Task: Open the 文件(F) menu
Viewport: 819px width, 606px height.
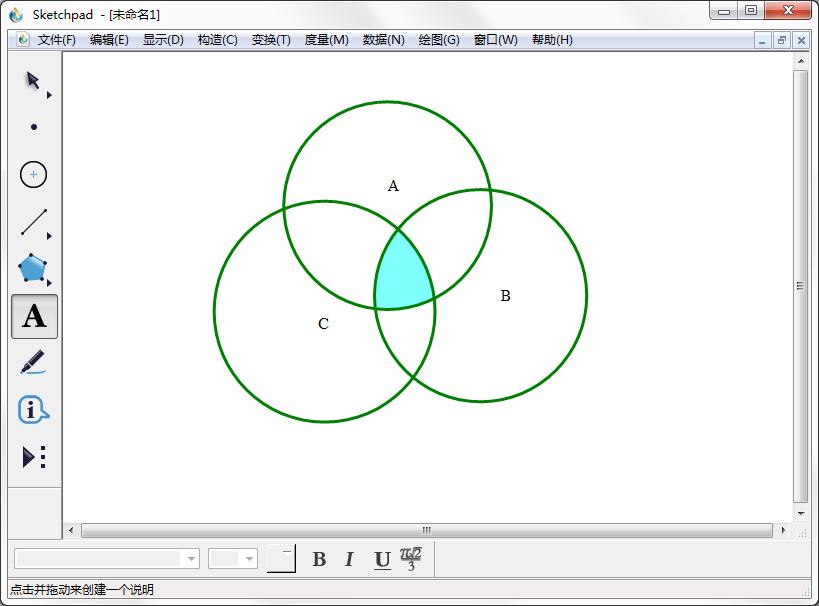Action: pos(56,40)
